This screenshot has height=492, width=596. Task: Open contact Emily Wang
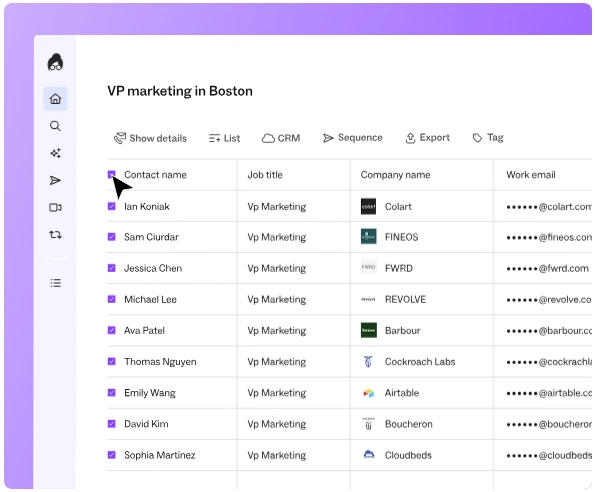(150, 393)
